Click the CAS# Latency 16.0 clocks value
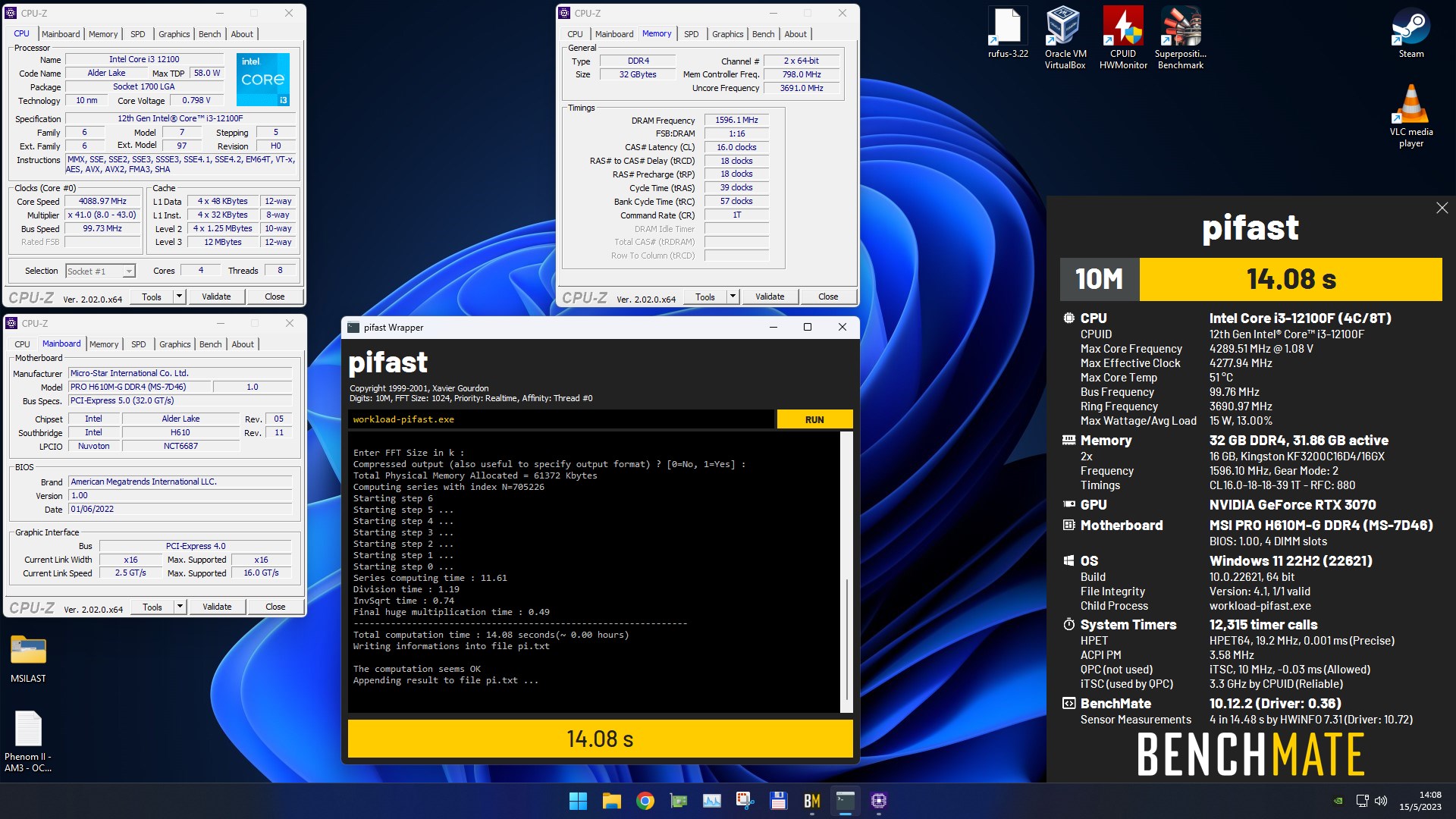Viewport: 1456px width, 819px height. coord(736,147)
